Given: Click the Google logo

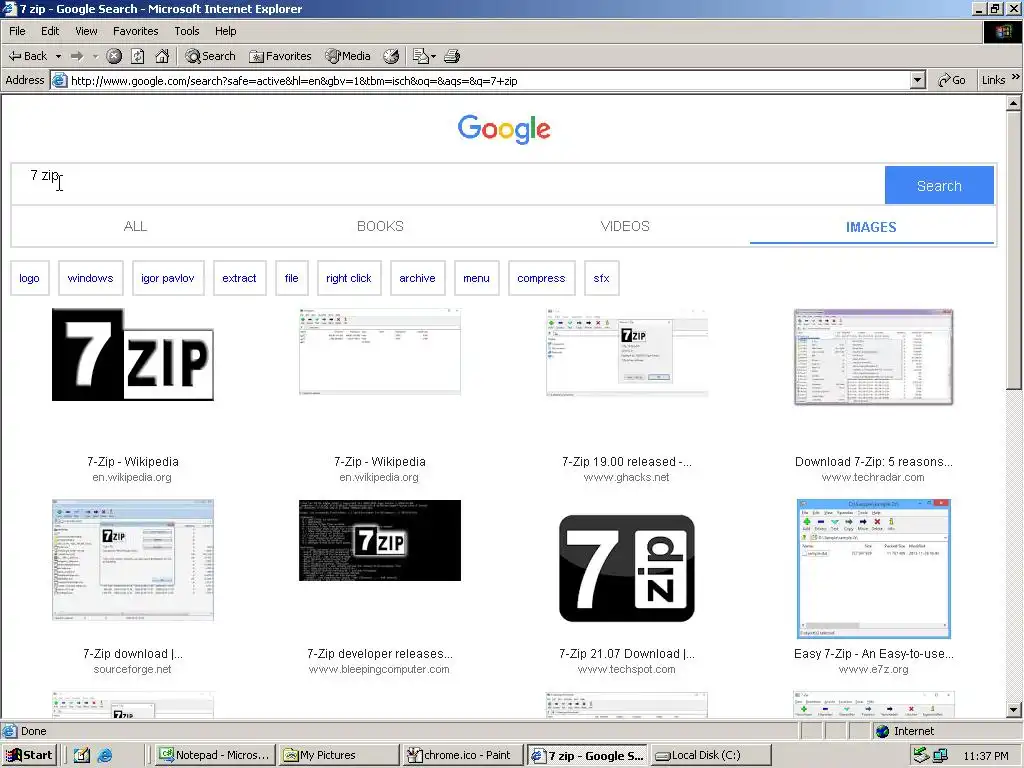Looking at the screenshot, I should pyautogui.click(x=504, y=129).
